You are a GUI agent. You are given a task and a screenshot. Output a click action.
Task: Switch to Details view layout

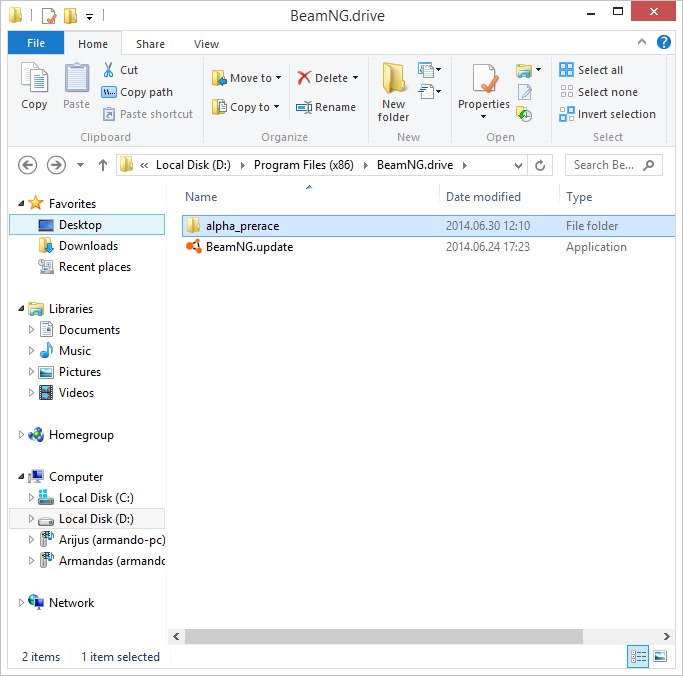pyautogui.click(x=638, y=656)
